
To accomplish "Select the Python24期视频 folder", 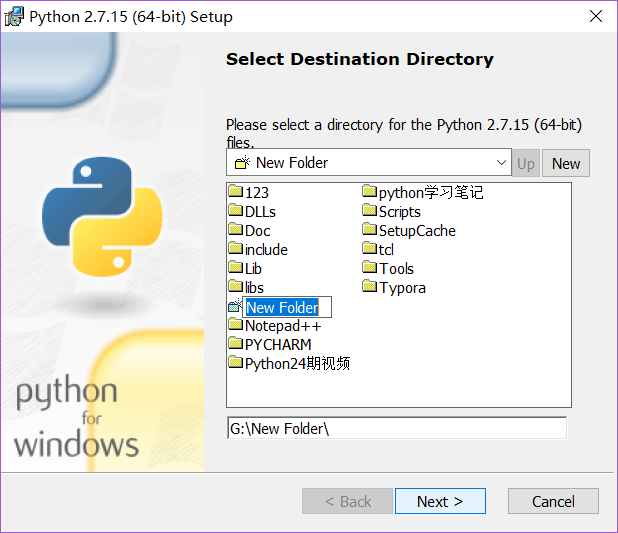I will point(289,363).
